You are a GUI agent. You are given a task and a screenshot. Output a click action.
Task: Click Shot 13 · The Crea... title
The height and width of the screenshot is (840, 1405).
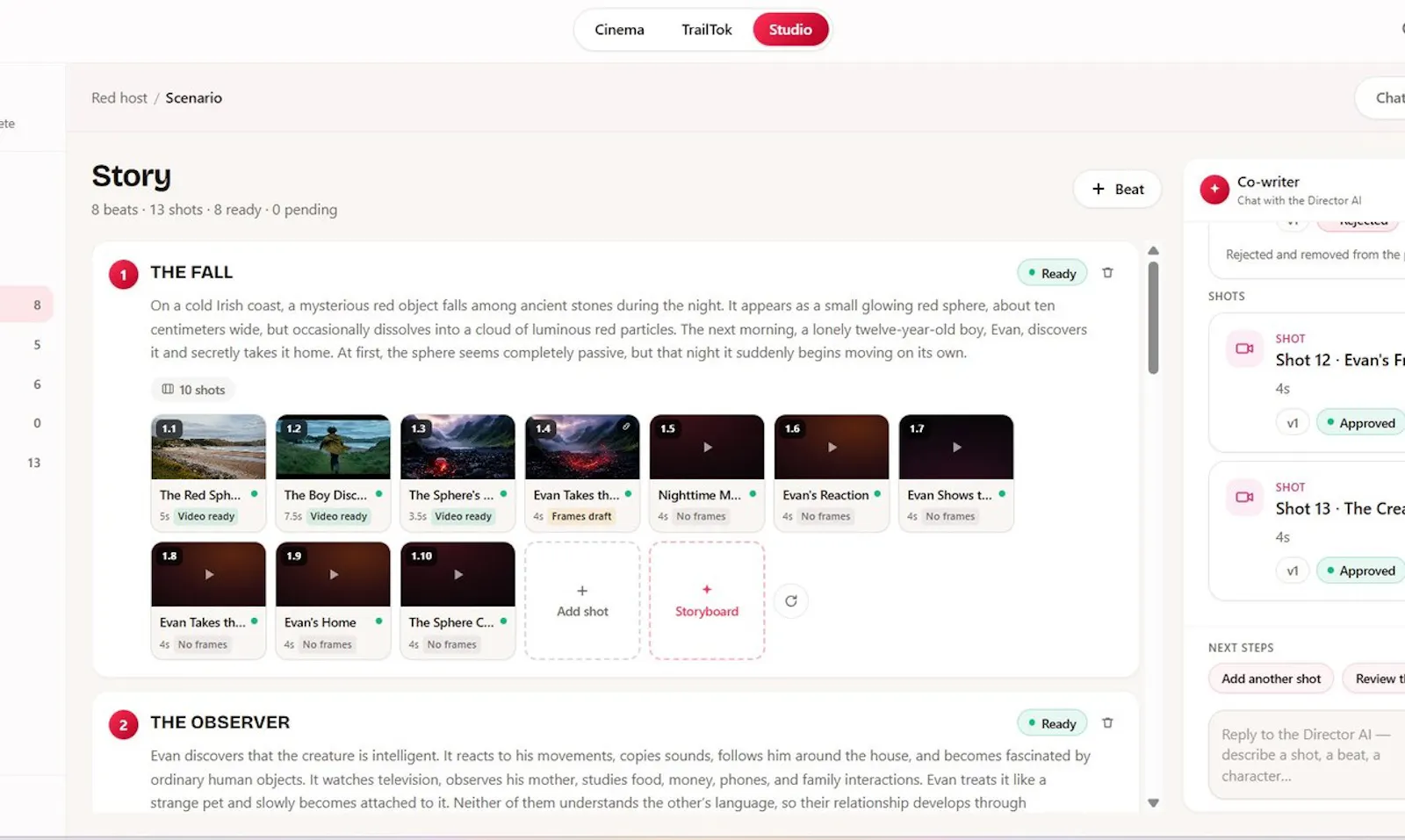click(x=1340, y=508)
